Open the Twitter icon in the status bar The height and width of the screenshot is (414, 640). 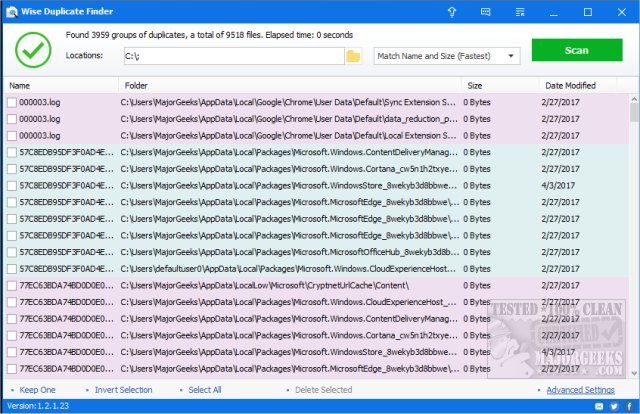pos(614,406)
